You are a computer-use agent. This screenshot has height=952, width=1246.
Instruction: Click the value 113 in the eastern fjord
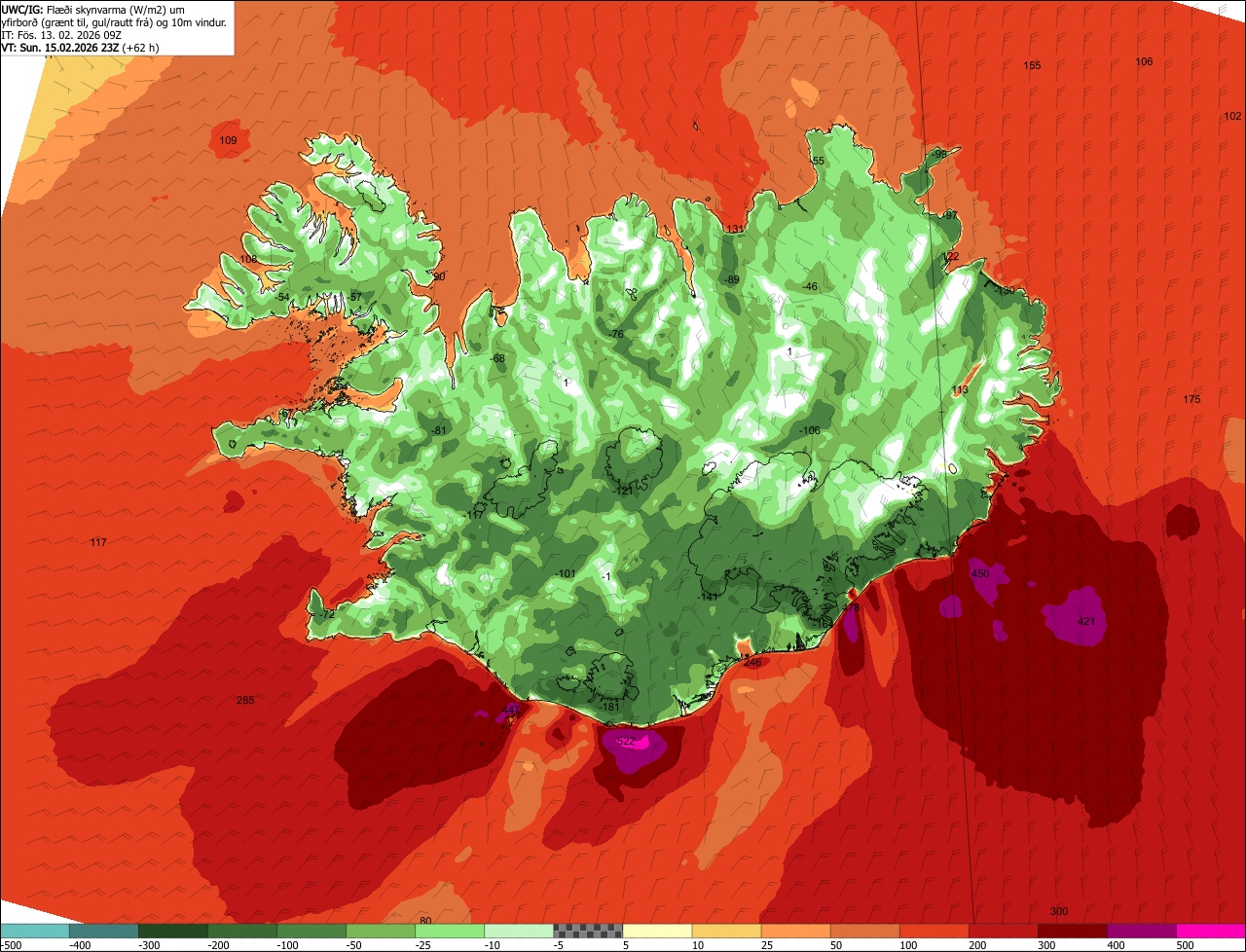960,390
